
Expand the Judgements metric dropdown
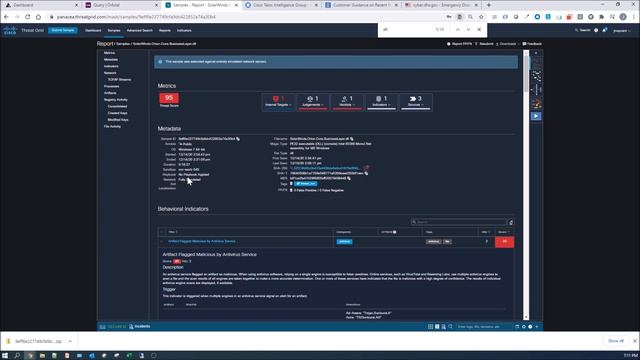click(x=313, y=102)
